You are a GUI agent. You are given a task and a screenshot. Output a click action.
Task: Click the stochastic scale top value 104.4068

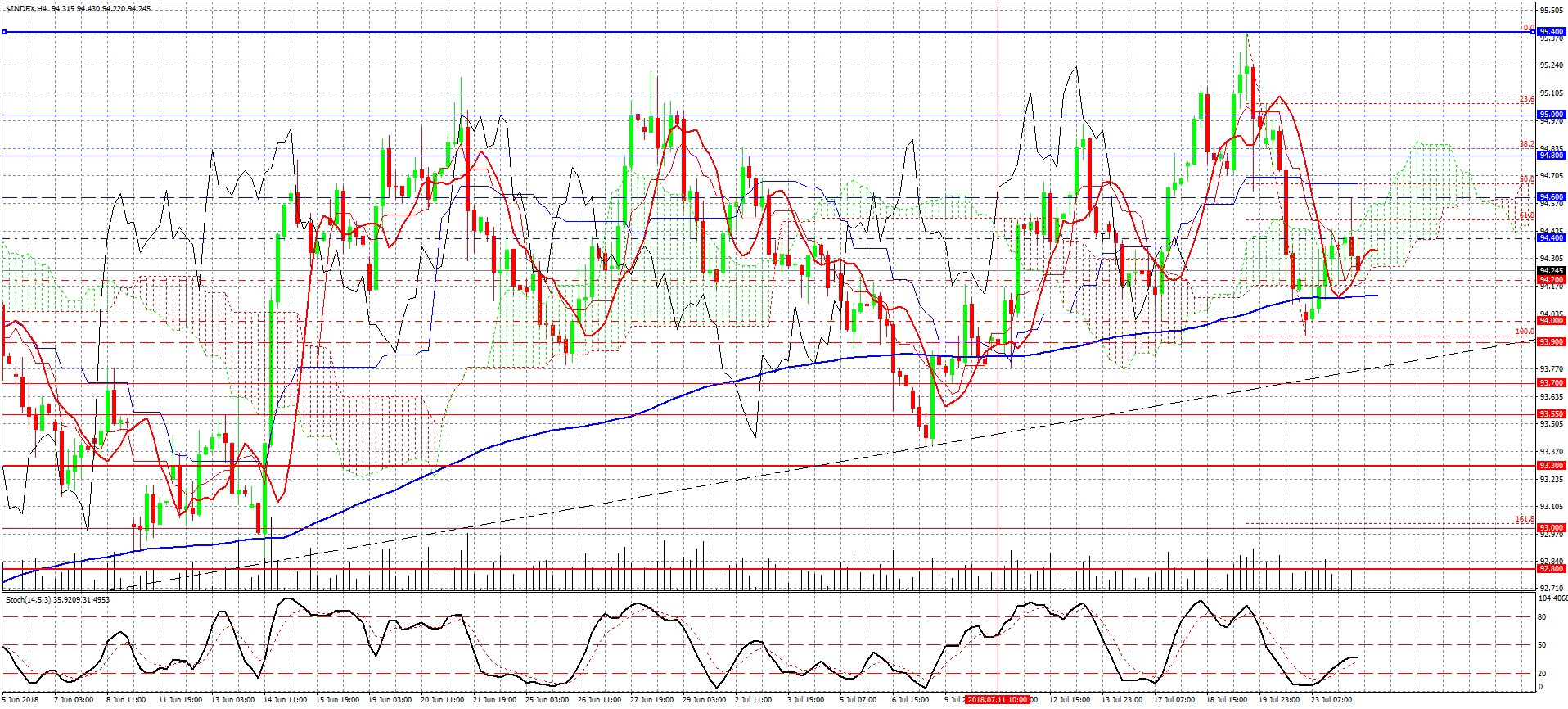click(1552, 598)
